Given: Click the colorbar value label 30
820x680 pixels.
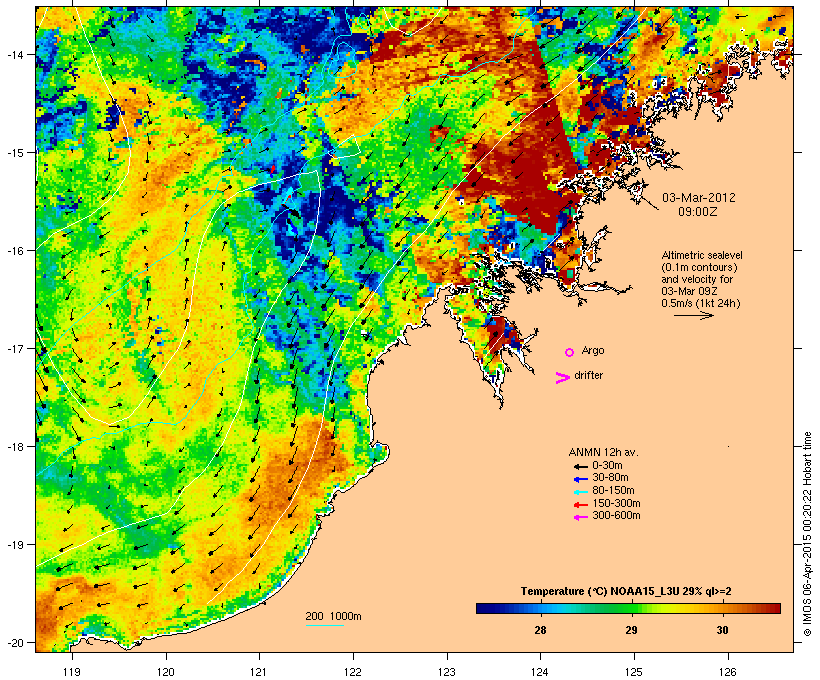Looking at the screenshot, I should click(x=722, y=630).
